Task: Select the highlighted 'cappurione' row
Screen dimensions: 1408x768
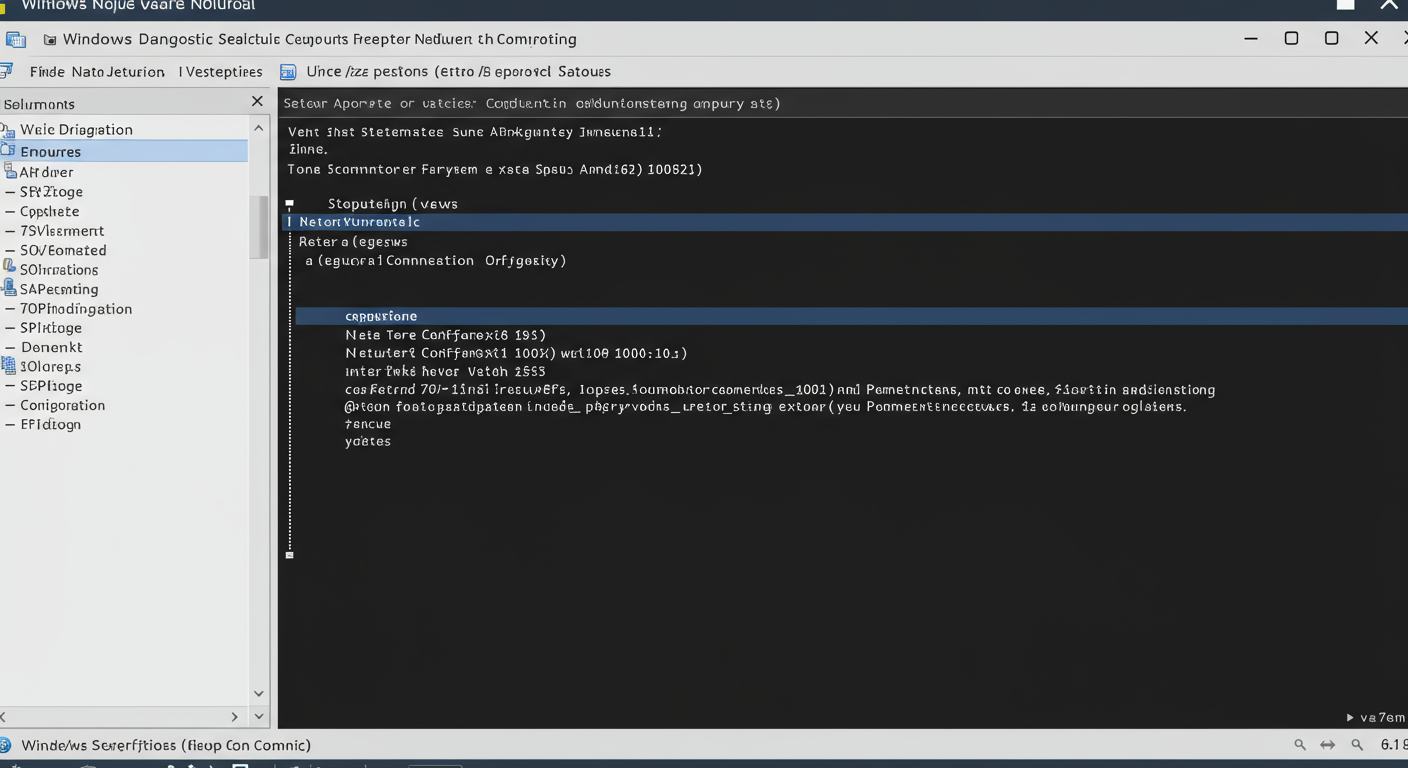Action: 381,316
